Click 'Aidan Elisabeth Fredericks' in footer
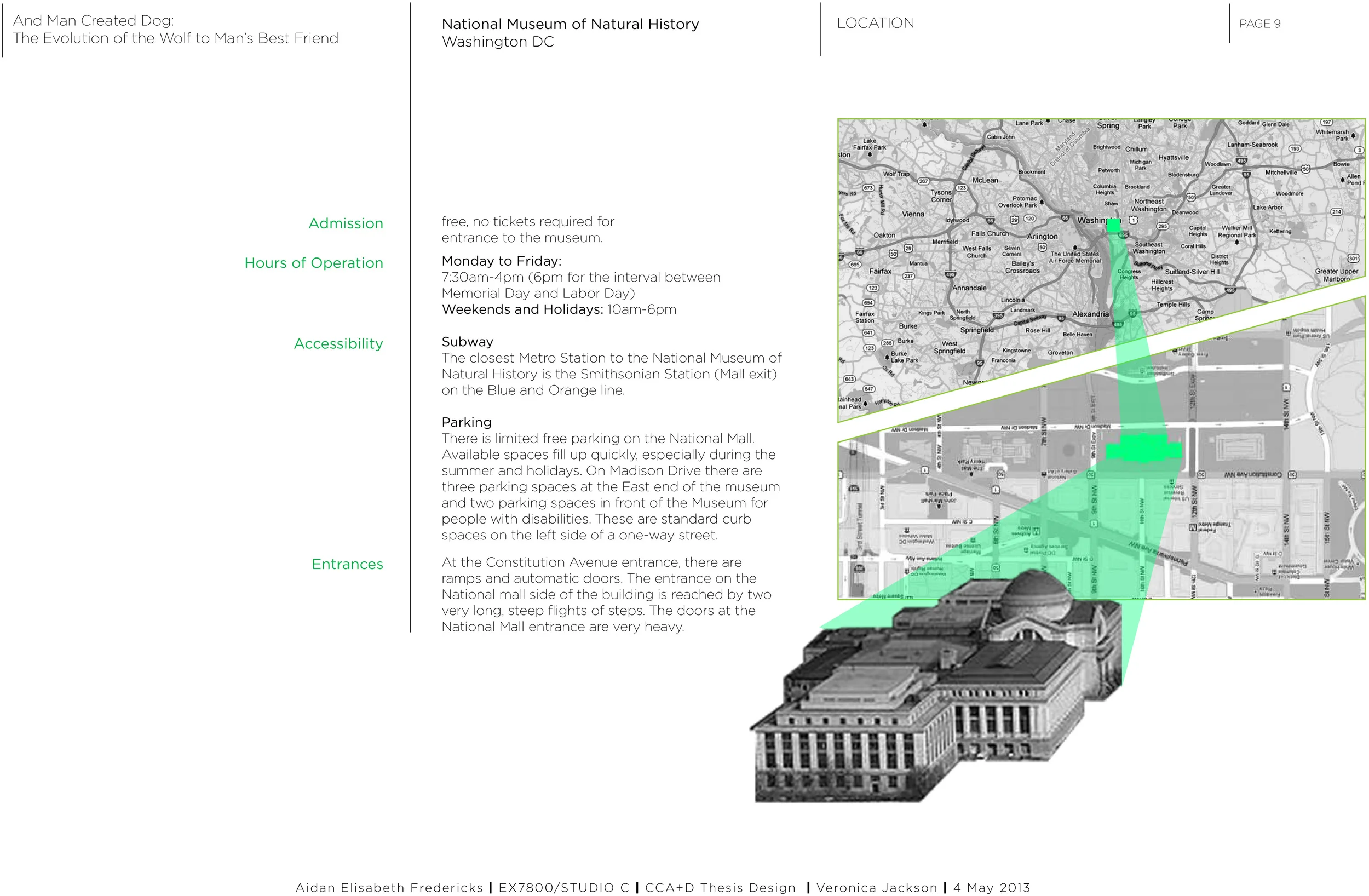 [389, 888]
